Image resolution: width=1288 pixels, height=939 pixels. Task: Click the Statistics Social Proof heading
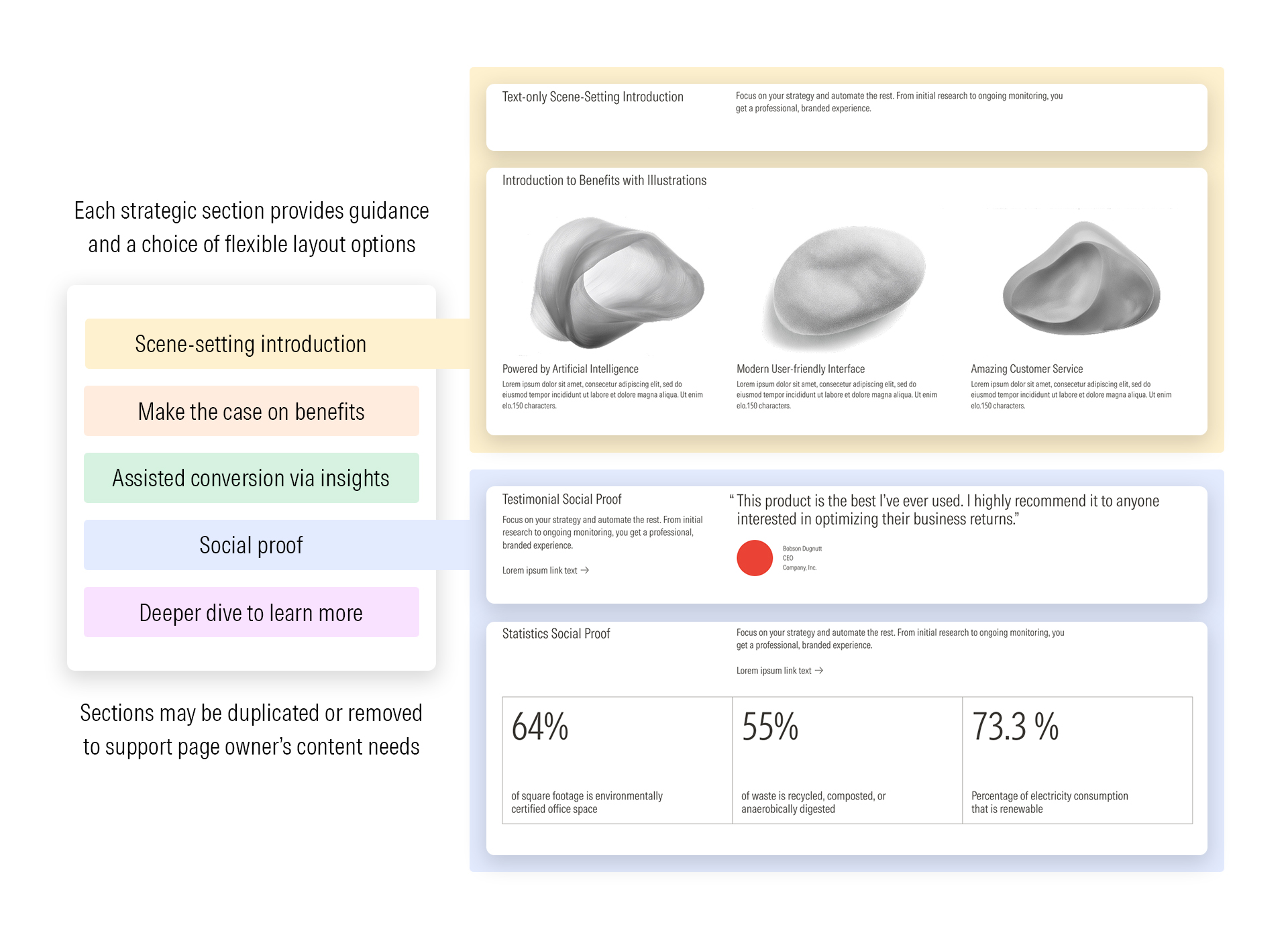[556, 634]
